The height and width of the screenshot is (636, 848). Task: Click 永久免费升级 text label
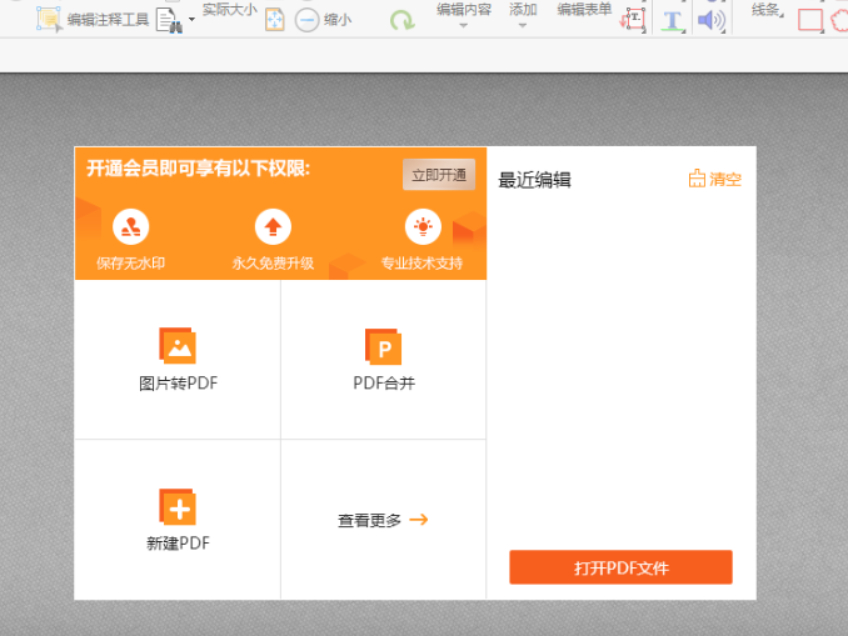273,263
